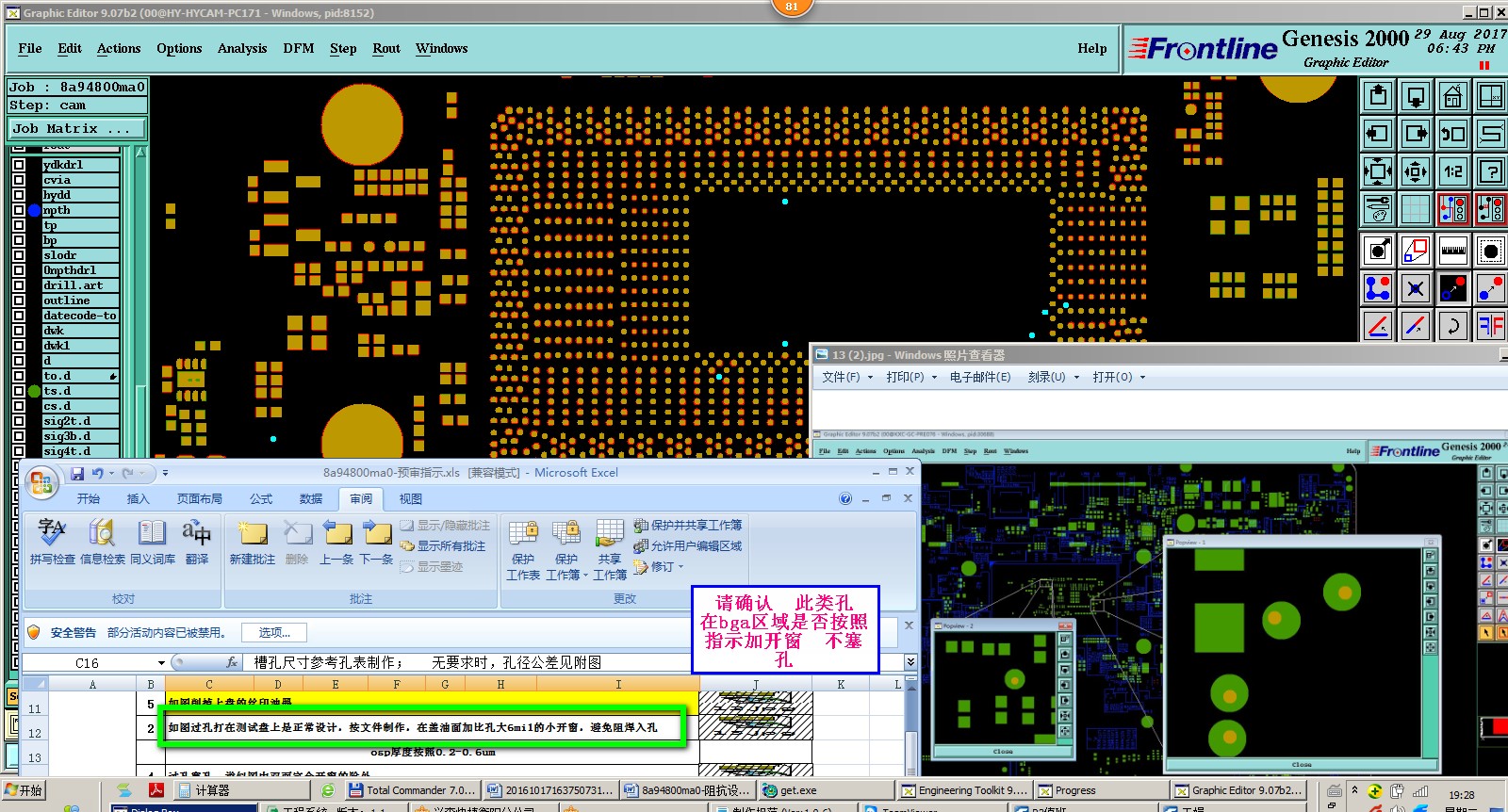1508x812 pixels.
Task: Open Engineering Toolkit taskbar item
Action: 965,790
